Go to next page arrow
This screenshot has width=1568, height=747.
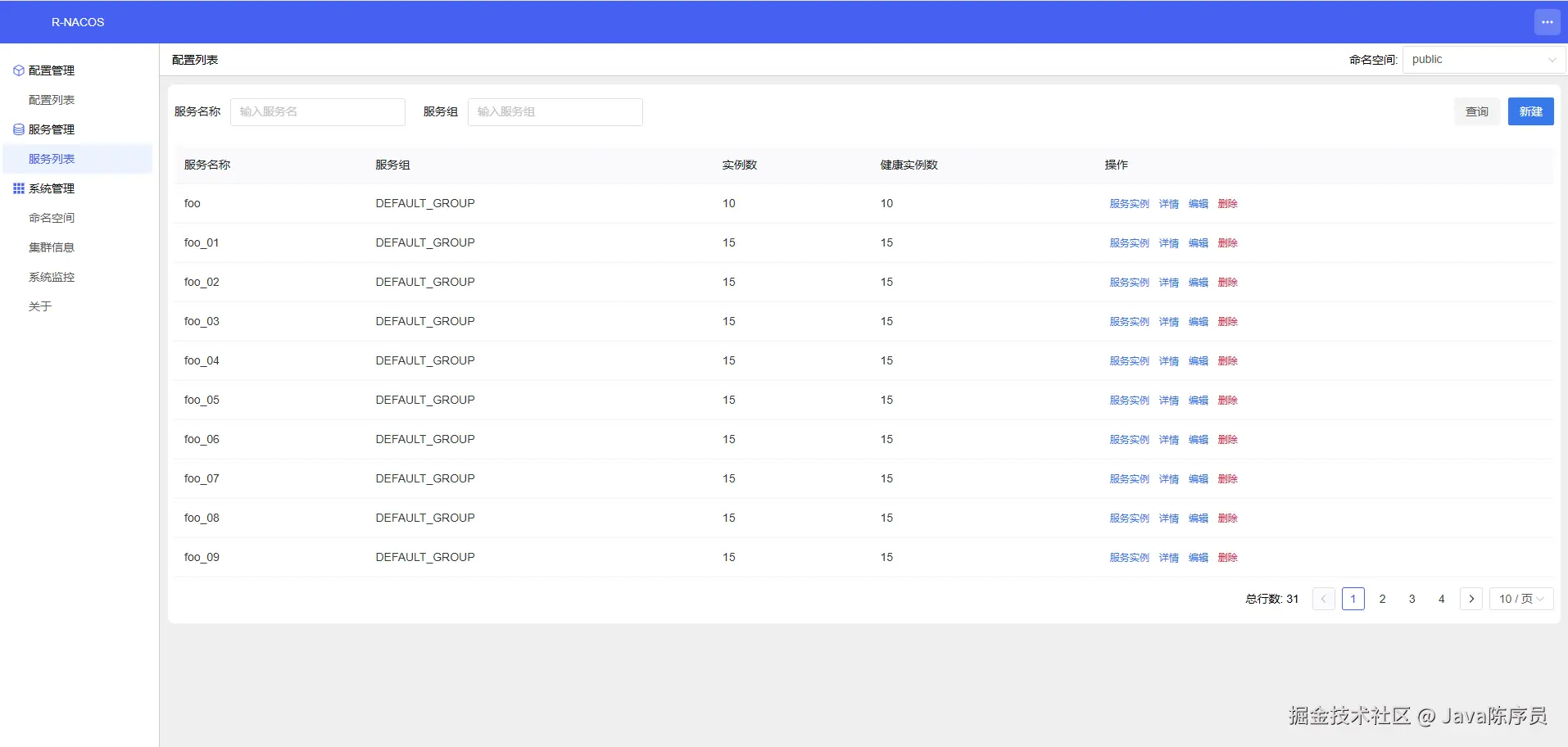coord(1471,599)
